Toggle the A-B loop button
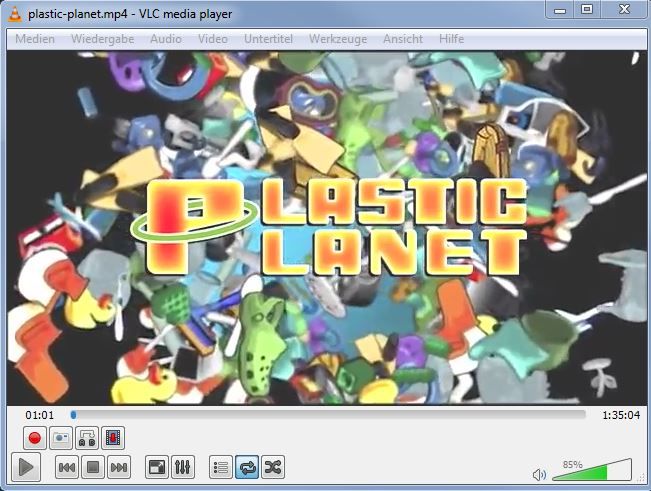 pos(87,438)
